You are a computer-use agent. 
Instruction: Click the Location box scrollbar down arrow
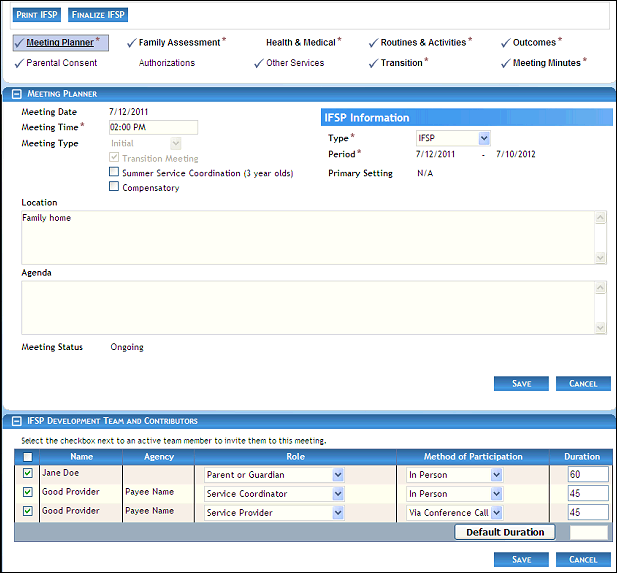[x=600, y=258]
